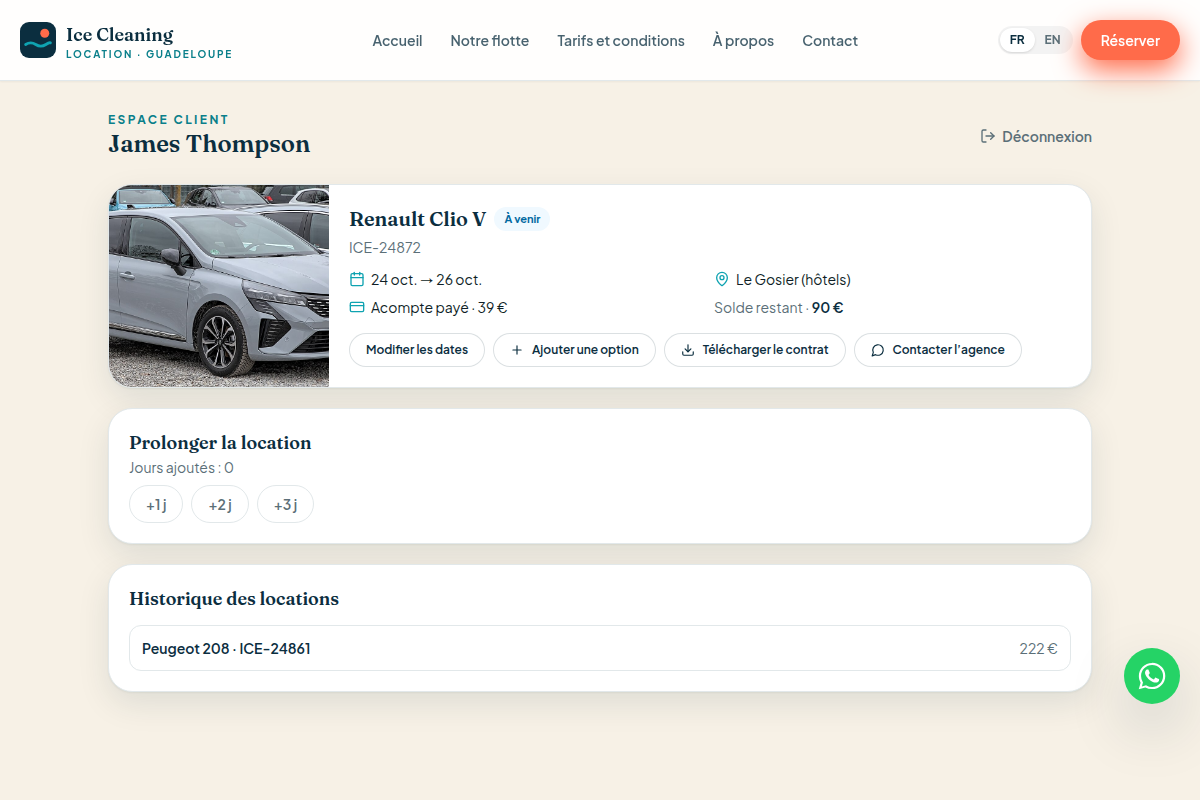1200x800 pixels.
Task: Click the orange Réserver button
Action: pyautogui.click(x=1130, y=40)
